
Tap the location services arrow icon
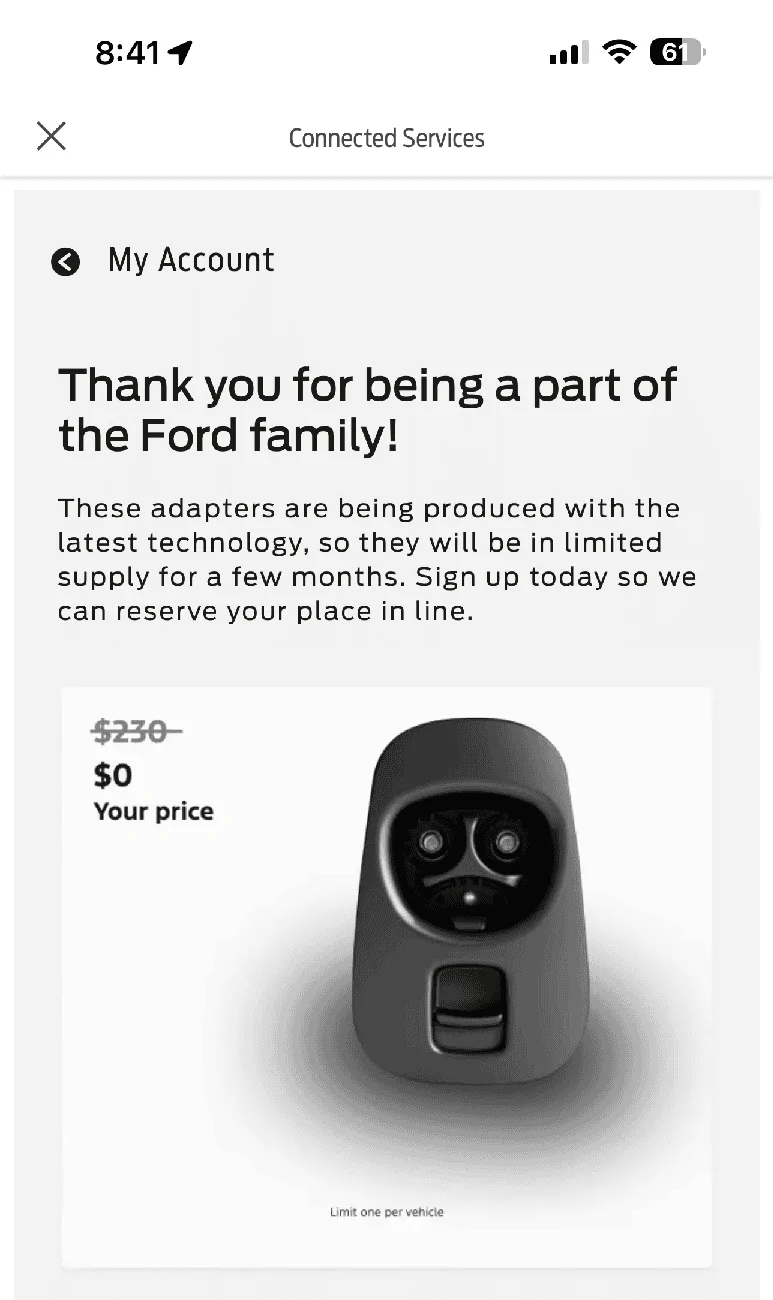[x=181, y=53]
